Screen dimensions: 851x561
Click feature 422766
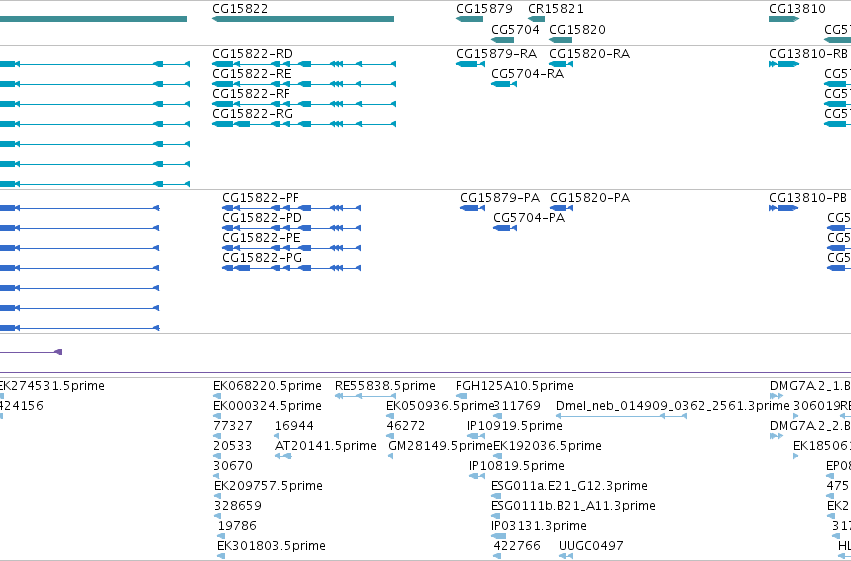(498, 556)
